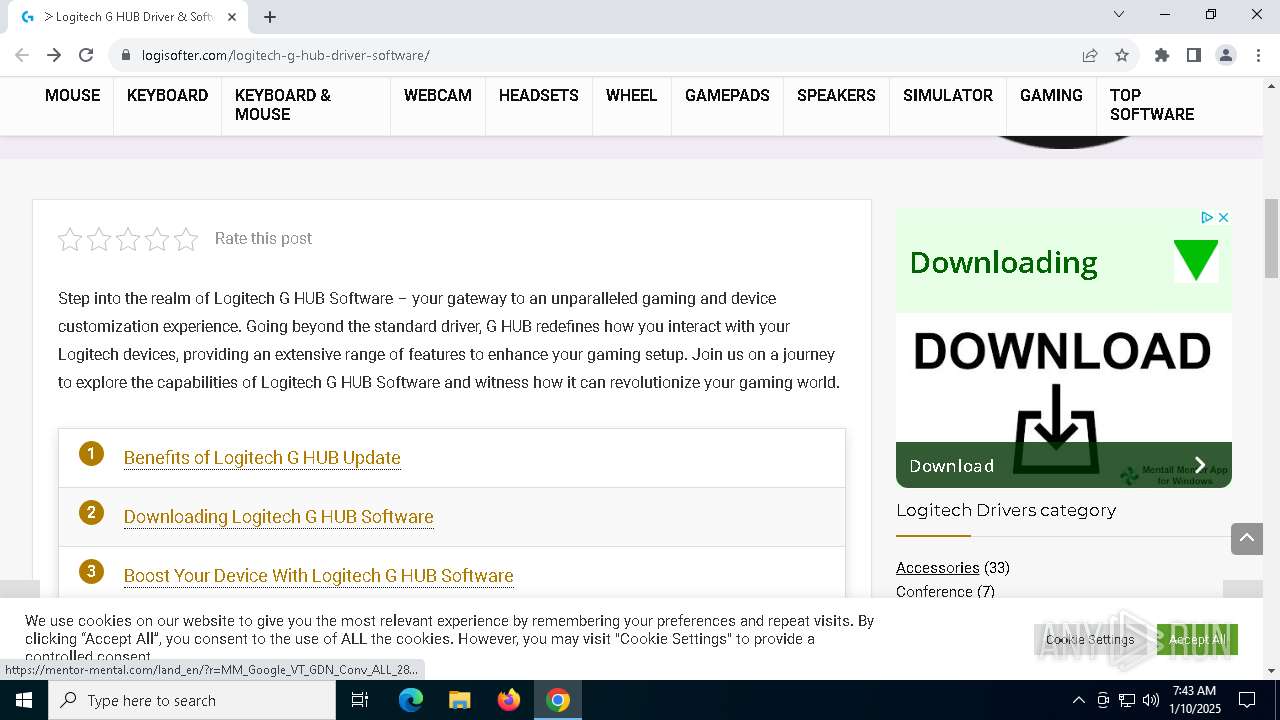Click the green Downloading arrow in ad
The height and width of the screenshot is (720, 1280).
[x=1195, y=261]
